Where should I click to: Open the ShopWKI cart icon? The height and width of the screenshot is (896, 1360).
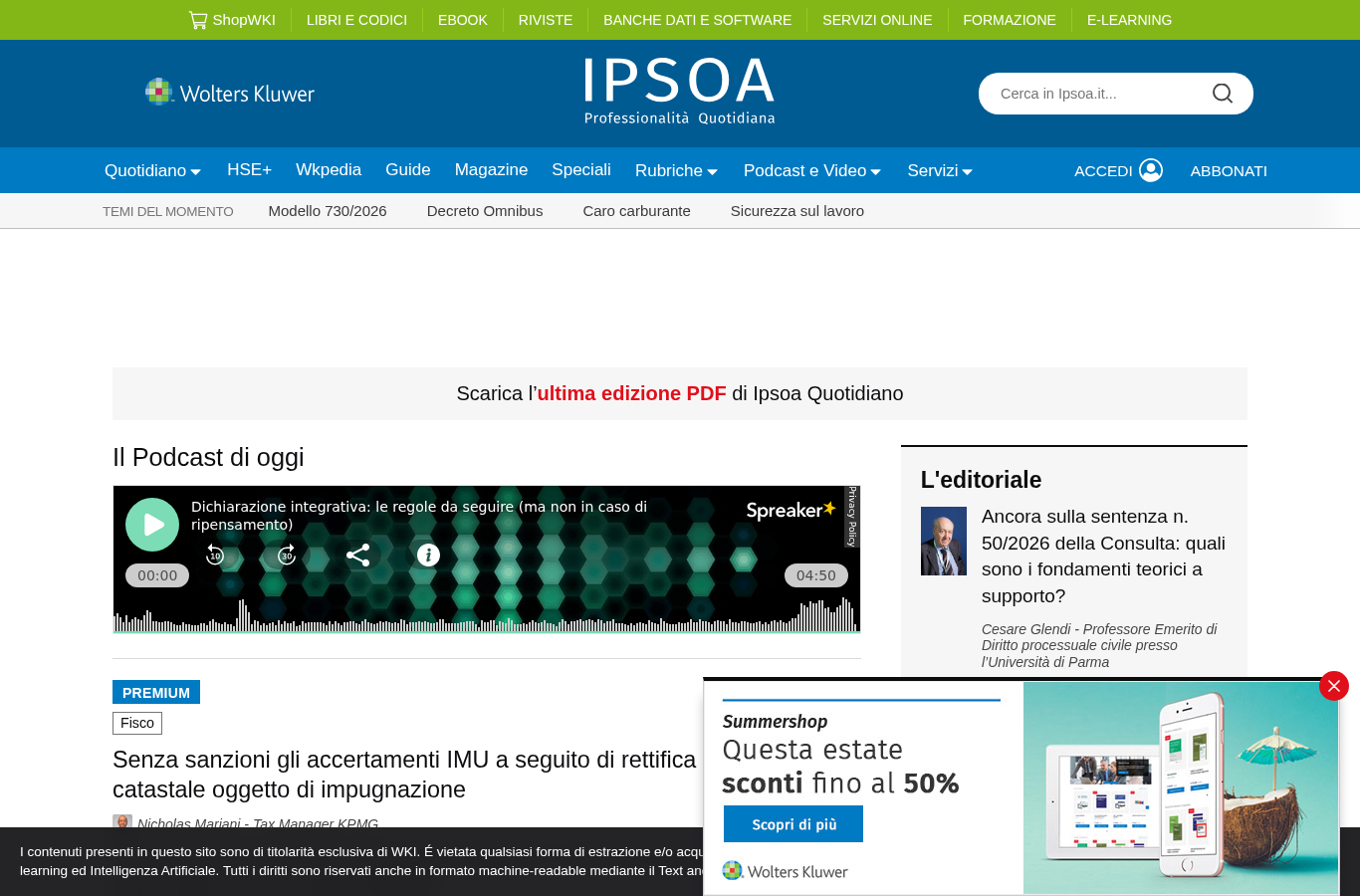(x=198, y=20)
